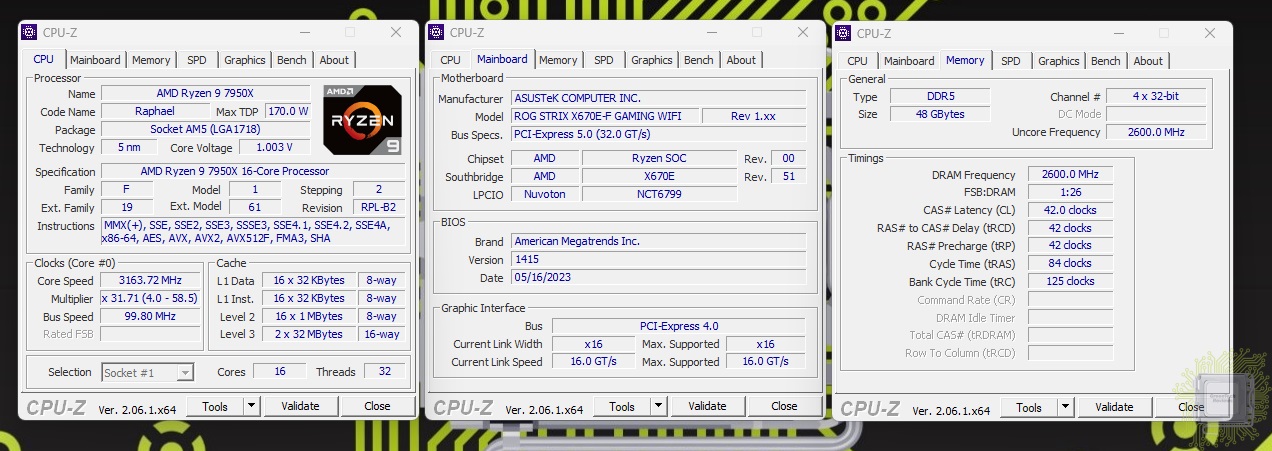
Task: Click the CPU-Z title bar icon in the middle window
Action: point(436,33)
